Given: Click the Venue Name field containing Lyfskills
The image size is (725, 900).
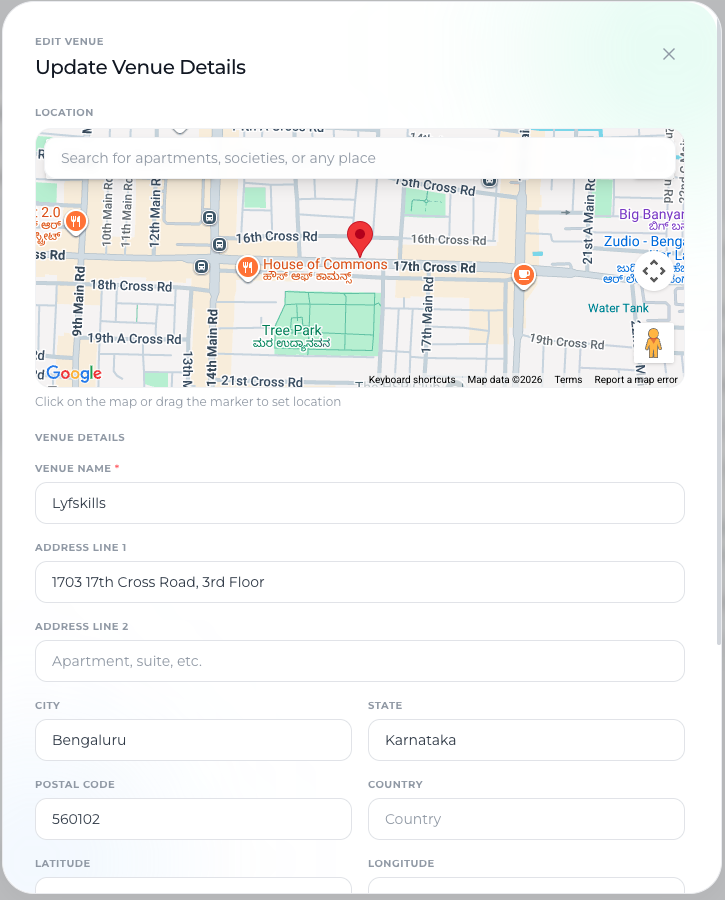Looking at the screenshot, I should [360, 503].
